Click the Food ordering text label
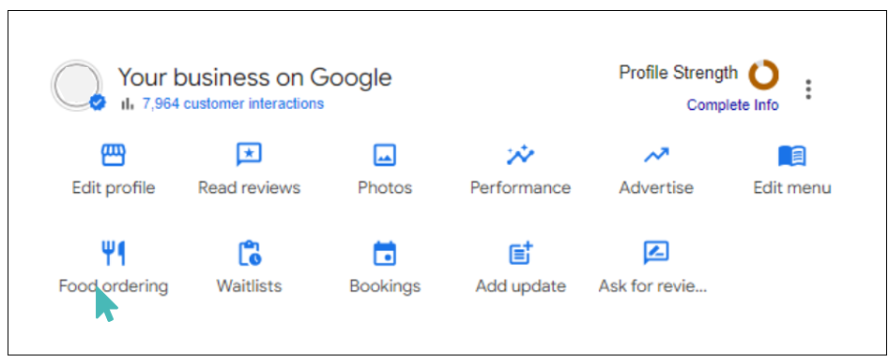The image size is (895, 361). coord(113,286)
